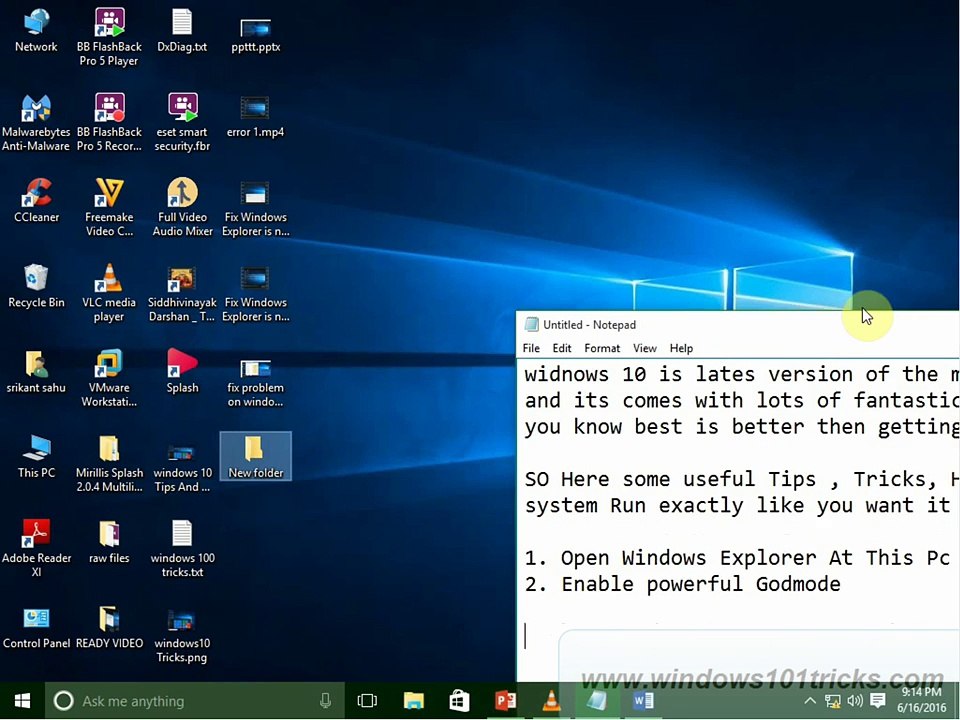Open Notepad Edit menu
The image size is (960, 720).
click(561, 348)
